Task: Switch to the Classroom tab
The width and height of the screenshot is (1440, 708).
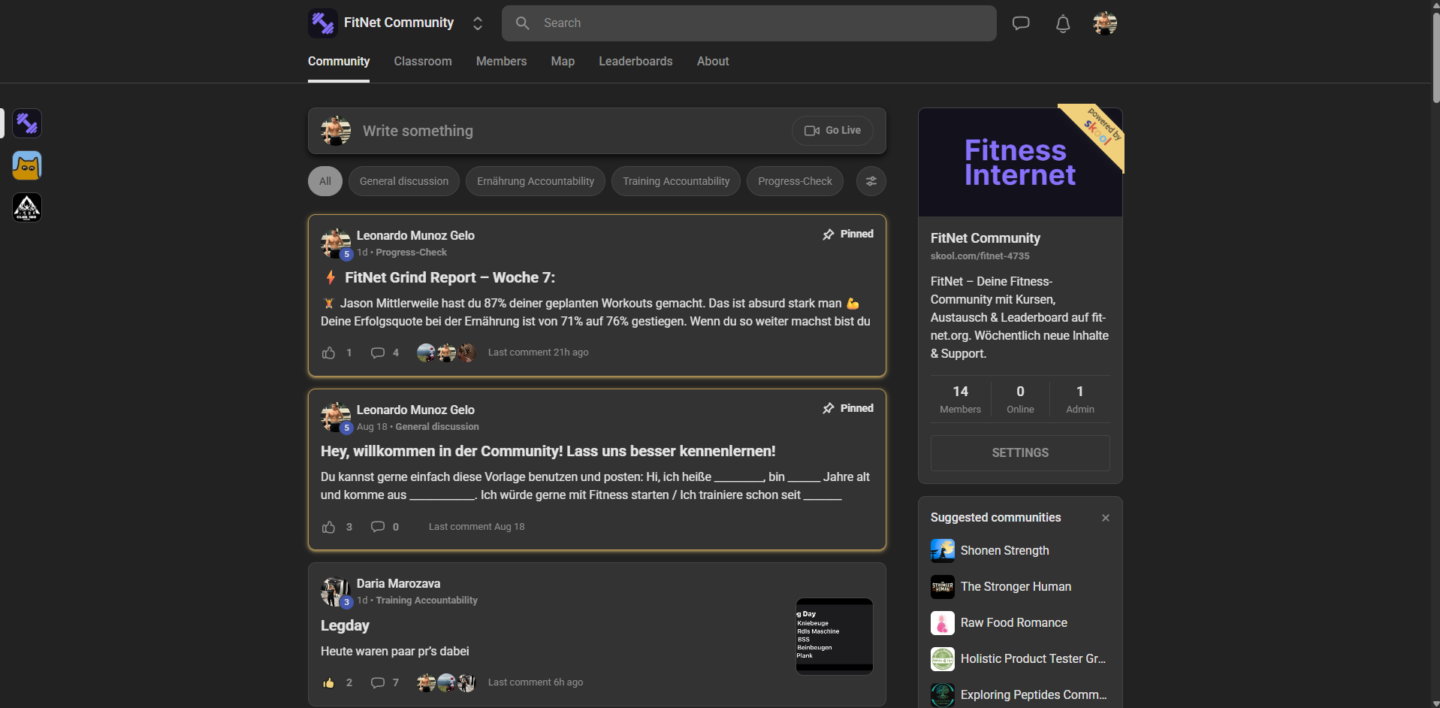Action: (422, 61)
